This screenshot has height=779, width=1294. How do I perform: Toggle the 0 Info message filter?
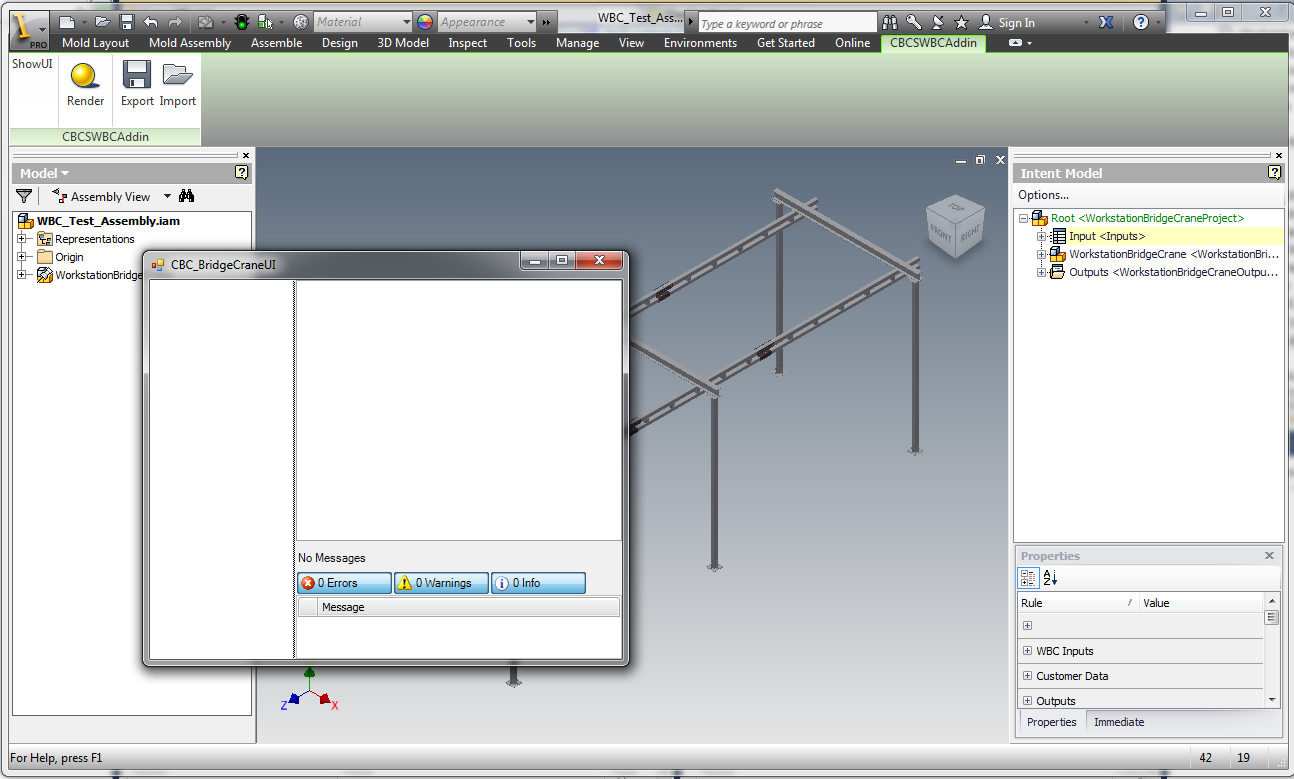coord(538,583)
